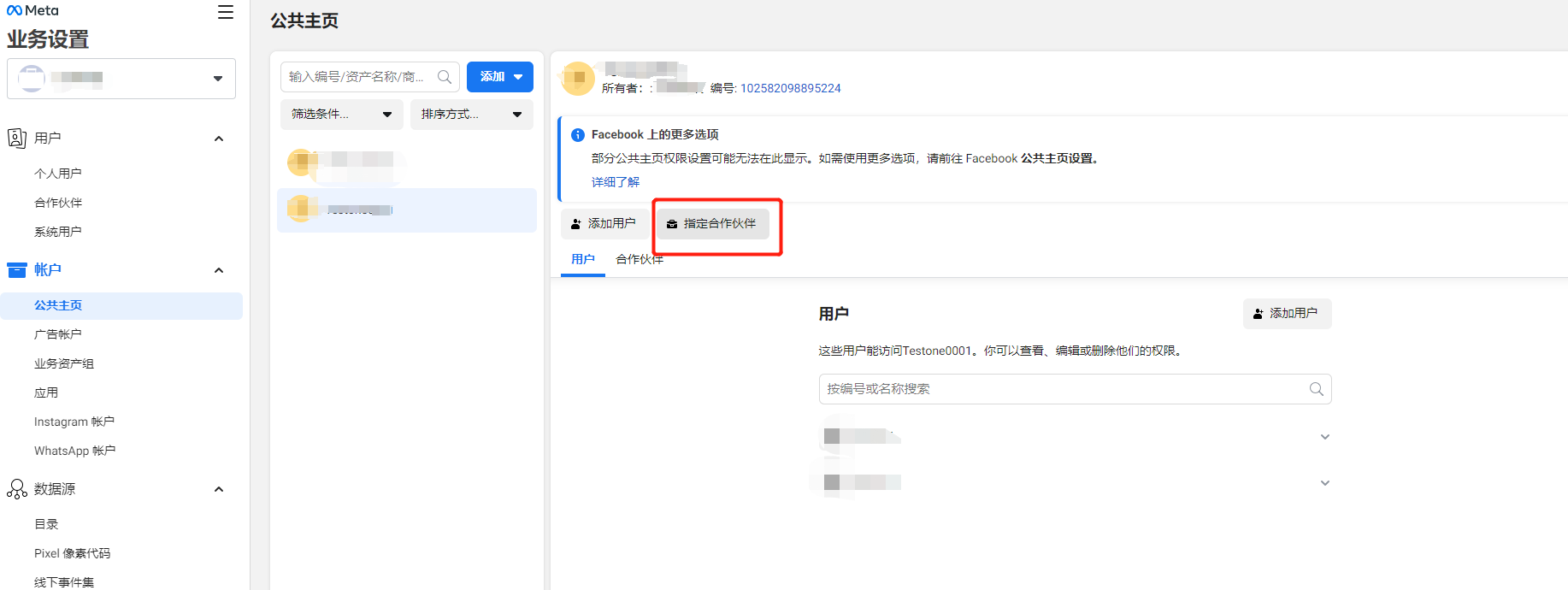The height and width of the screenshot is (590, 1568).
Task: Select the highlighted second page in list
Action: click(407, 210)
